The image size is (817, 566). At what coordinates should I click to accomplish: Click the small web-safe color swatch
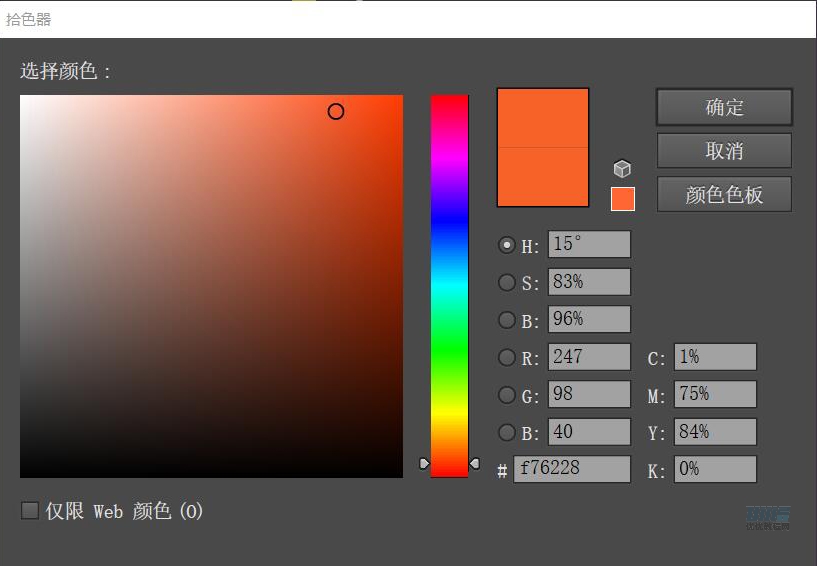tap(622, 199)
